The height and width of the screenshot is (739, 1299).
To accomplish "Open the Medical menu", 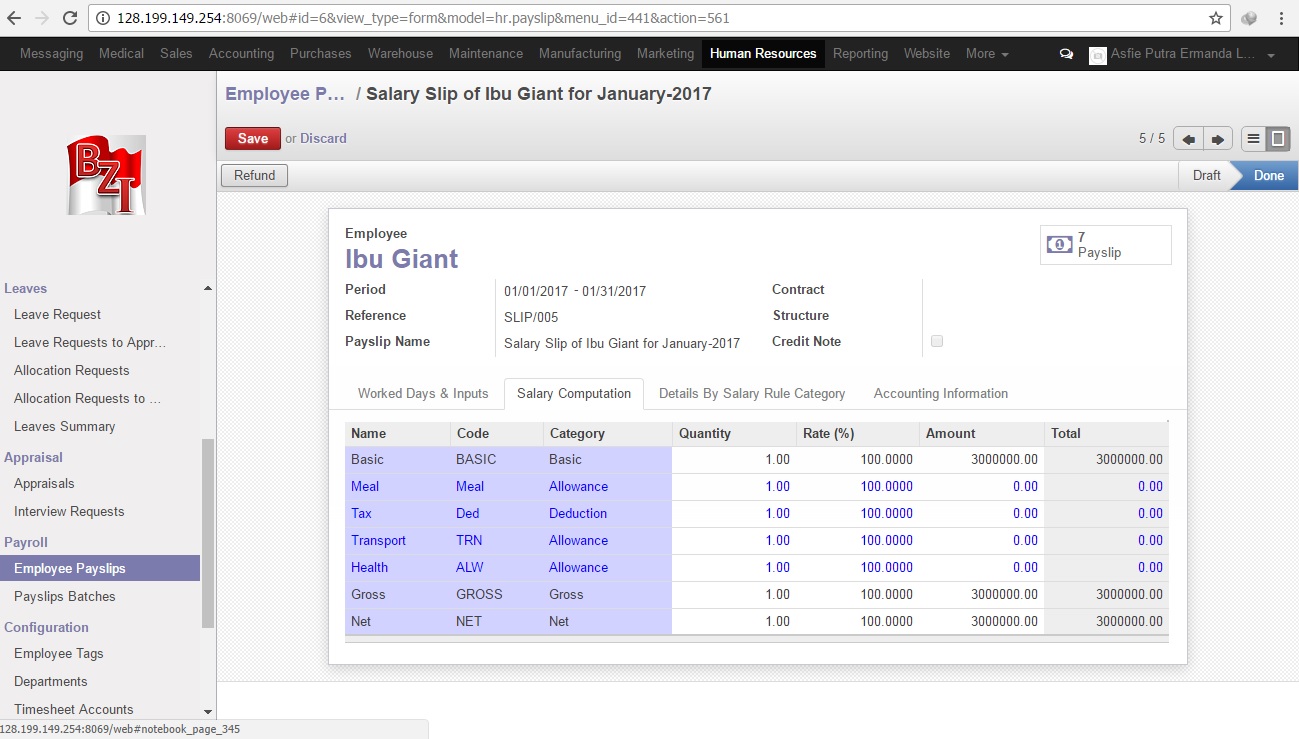I will tap(121, 54).
